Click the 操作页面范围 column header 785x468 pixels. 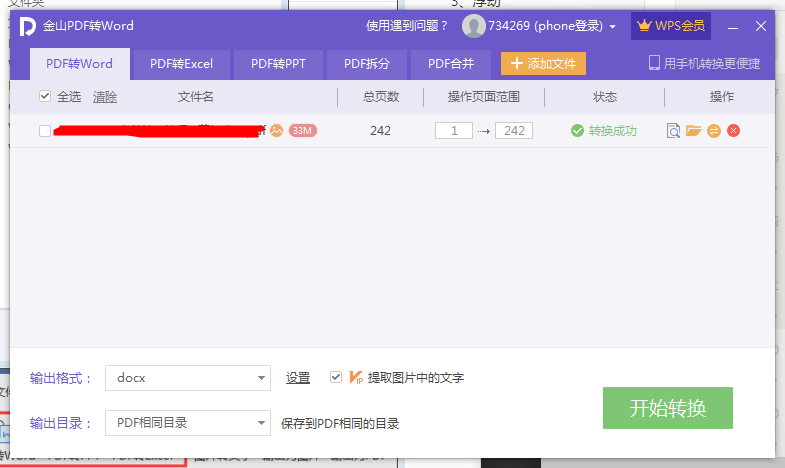click(484, 97)
